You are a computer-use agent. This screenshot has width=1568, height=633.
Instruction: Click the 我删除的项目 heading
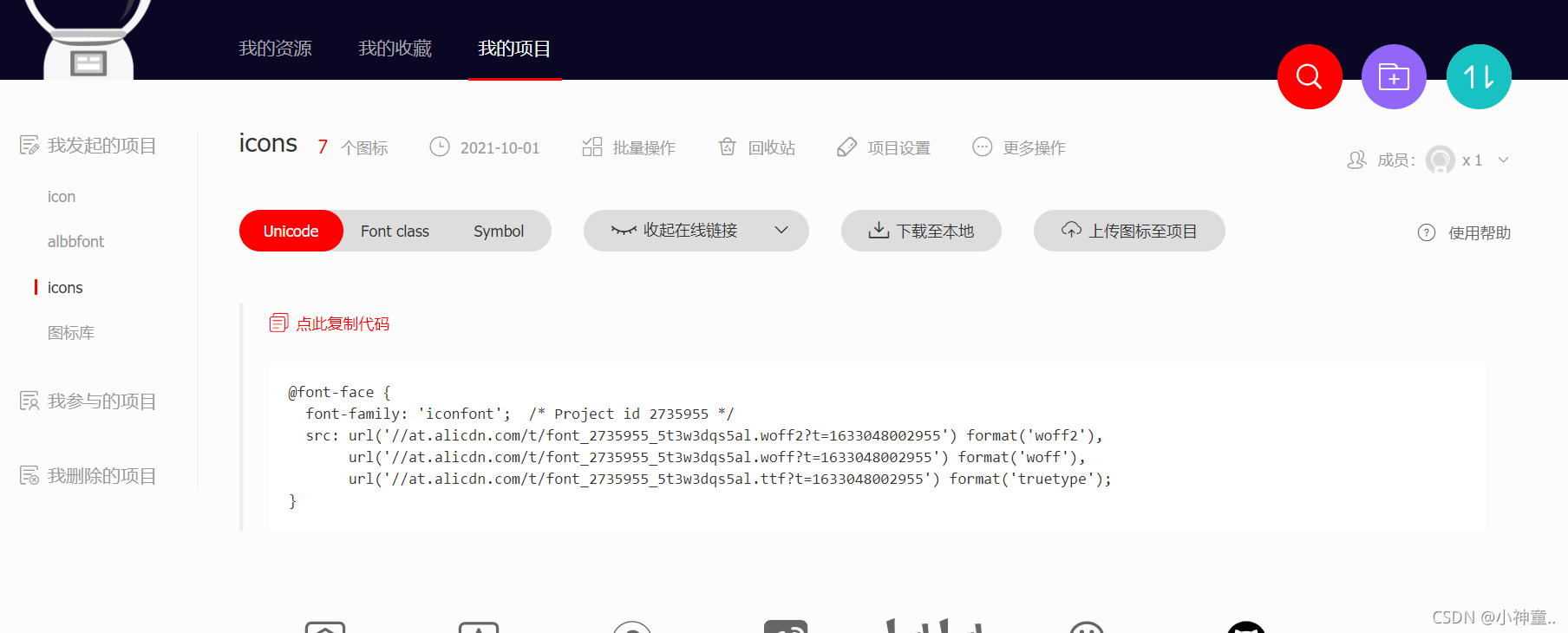pyautogui.click(x=102, y=475)
